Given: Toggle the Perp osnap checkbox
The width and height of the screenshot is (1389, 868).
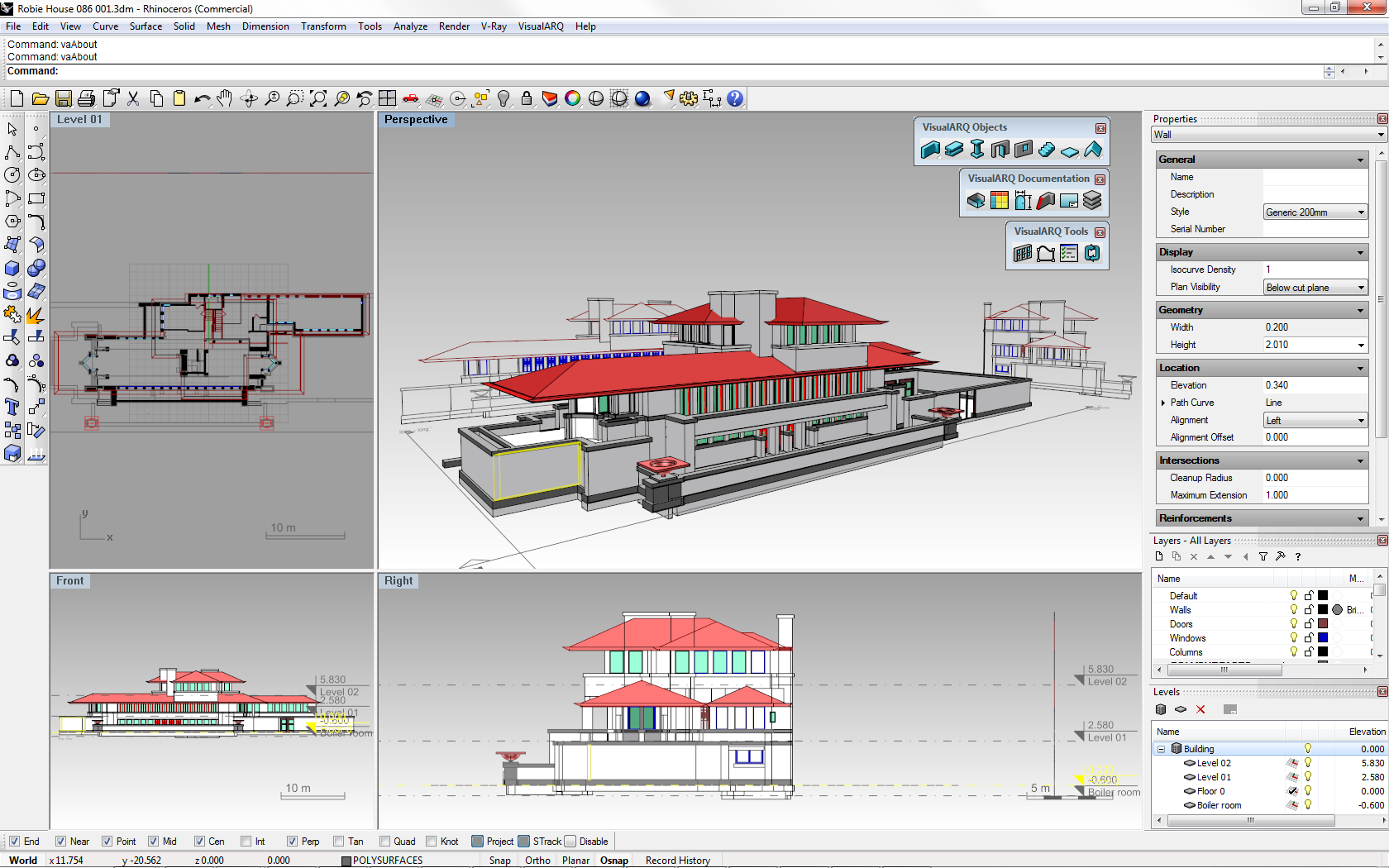Looking at the screenshot, I should coord(292,842).
